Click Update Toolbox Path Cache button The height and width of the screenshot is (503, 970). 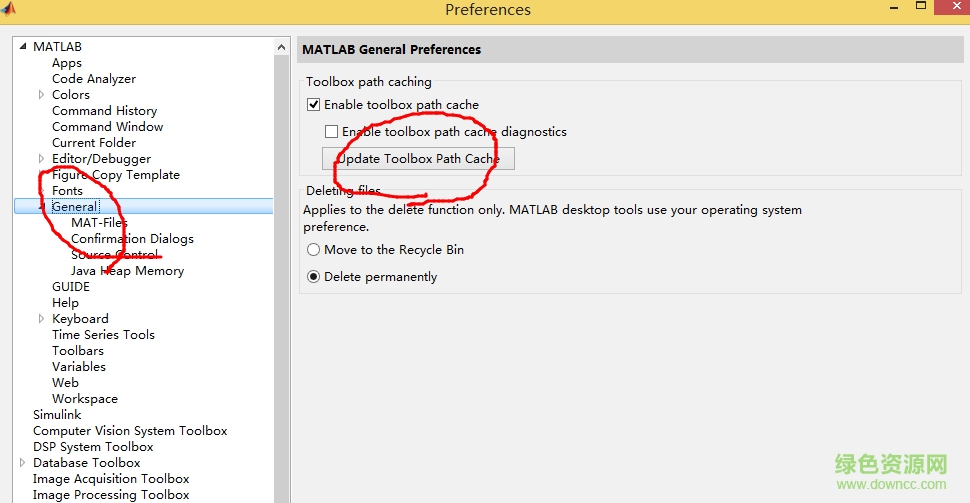coord(418,158)
